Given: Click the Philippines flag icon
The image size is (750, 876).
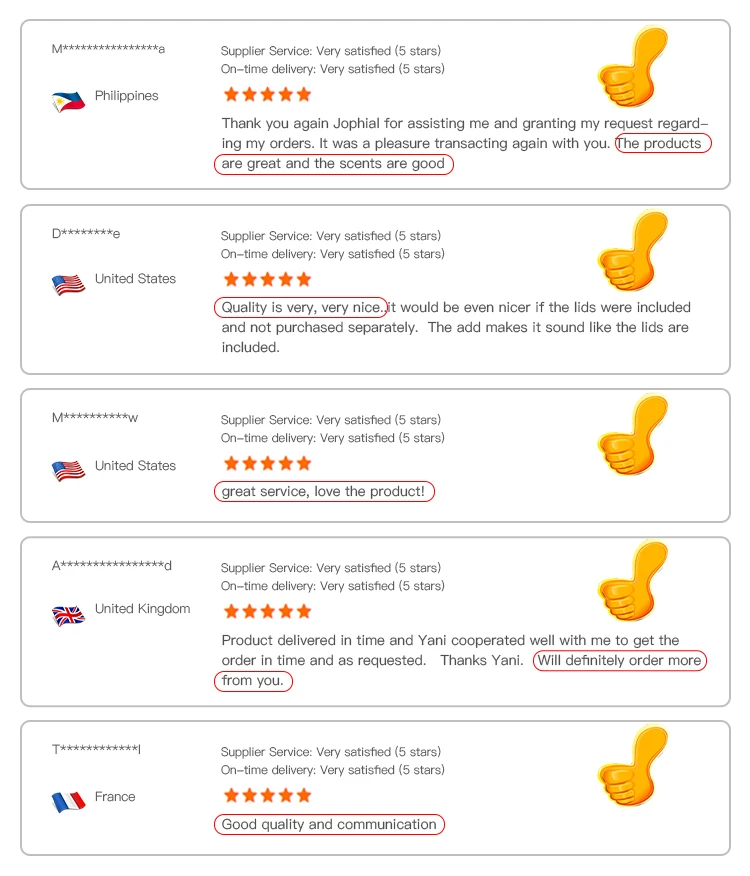Looking at the screenshot, I should point(68,101).
